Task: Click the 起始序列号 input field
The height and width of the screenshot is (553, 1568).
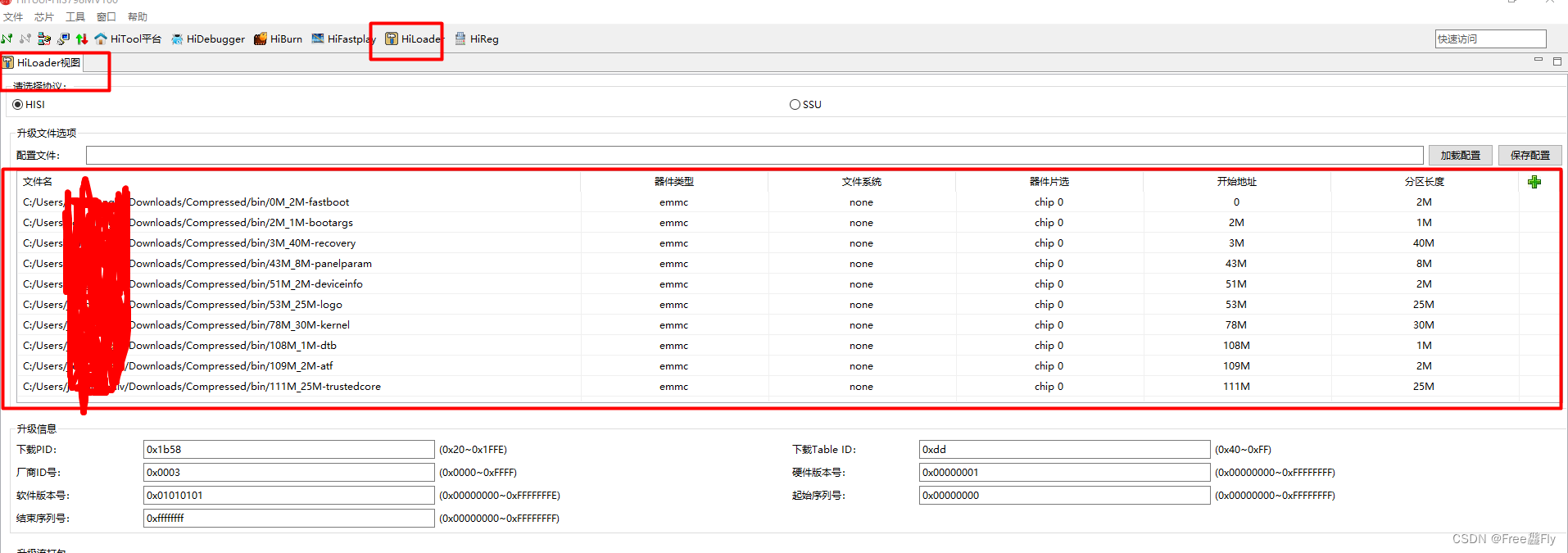Action: [1064, 495]
